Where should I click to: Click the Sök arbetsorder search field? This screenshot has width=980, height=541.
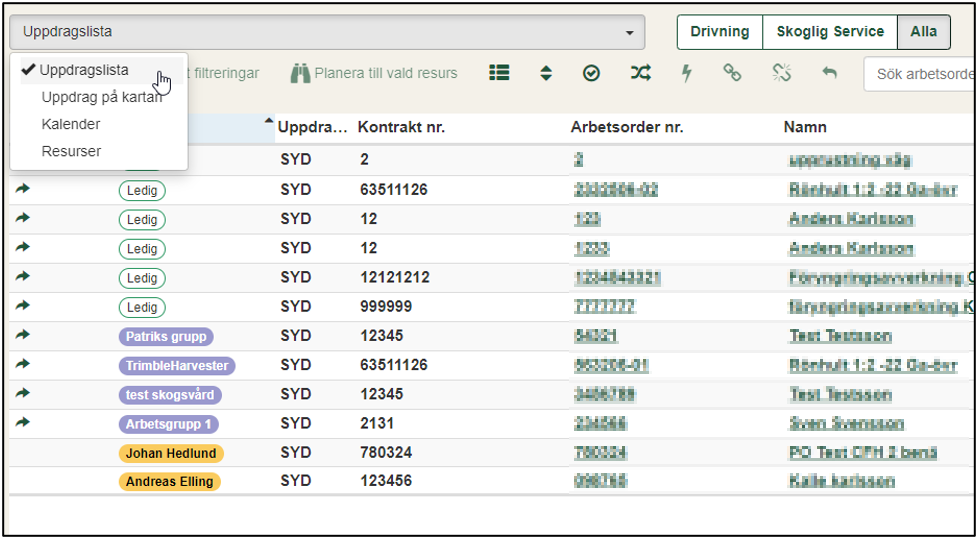(920, 74)
